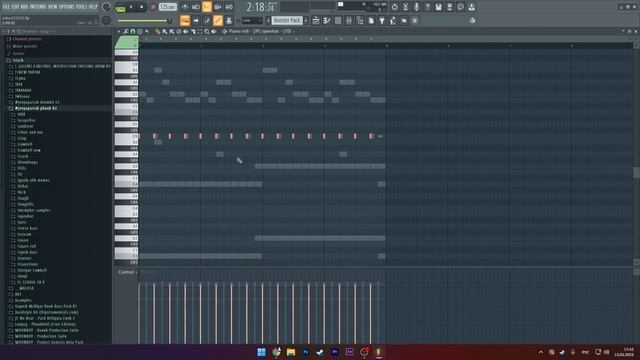Select the playback speaker tool in piano roll

point(214,31)
